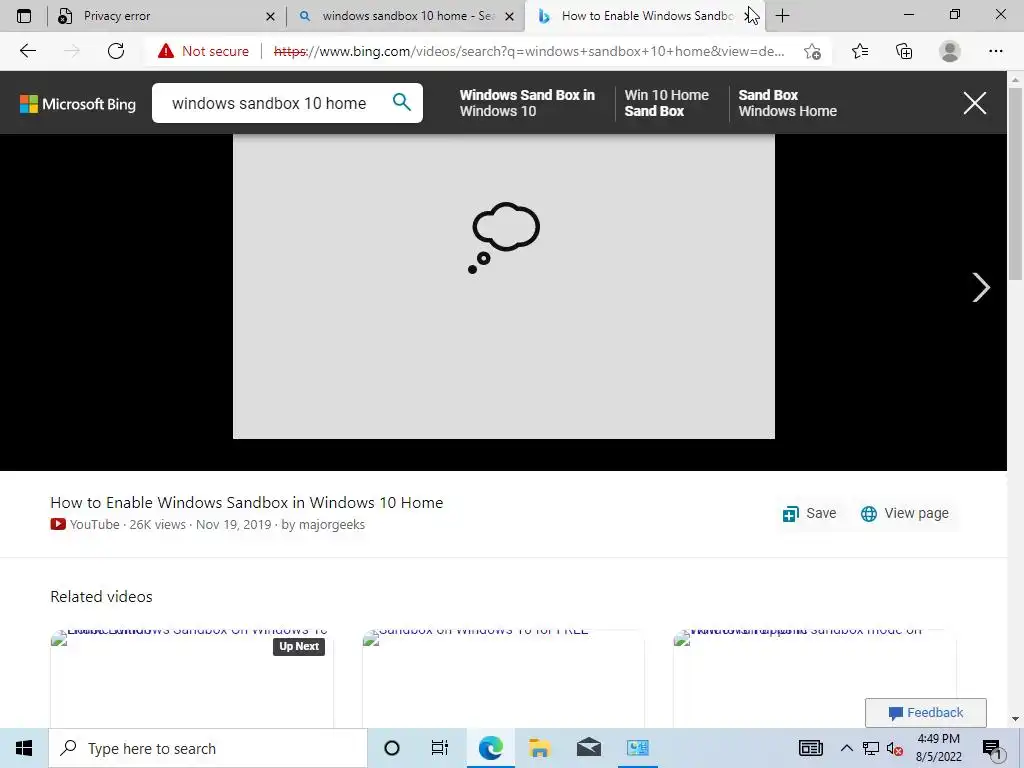
Task: Open the Sandbox on Windows 10 for FREE thumbnail
Action: coord(503,679)
